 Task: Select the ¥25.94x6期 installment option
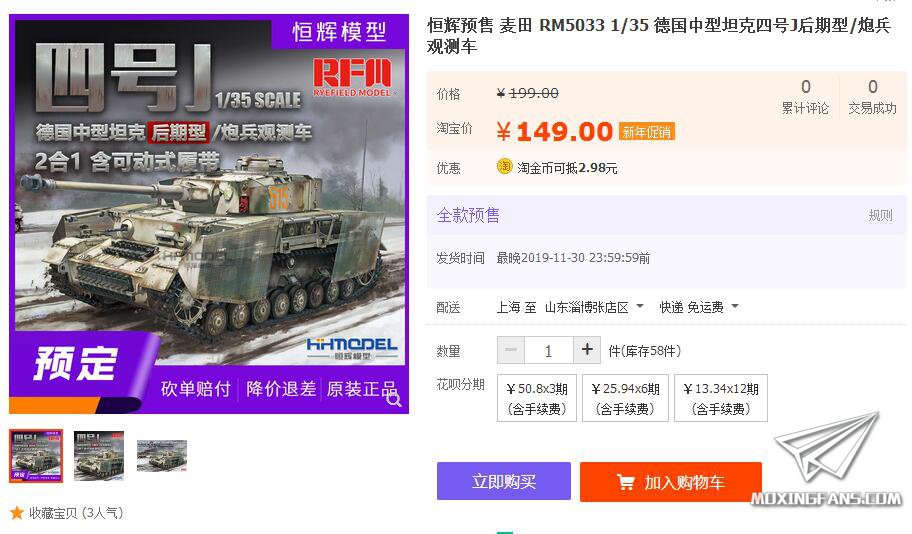click(x=625, y=398)
